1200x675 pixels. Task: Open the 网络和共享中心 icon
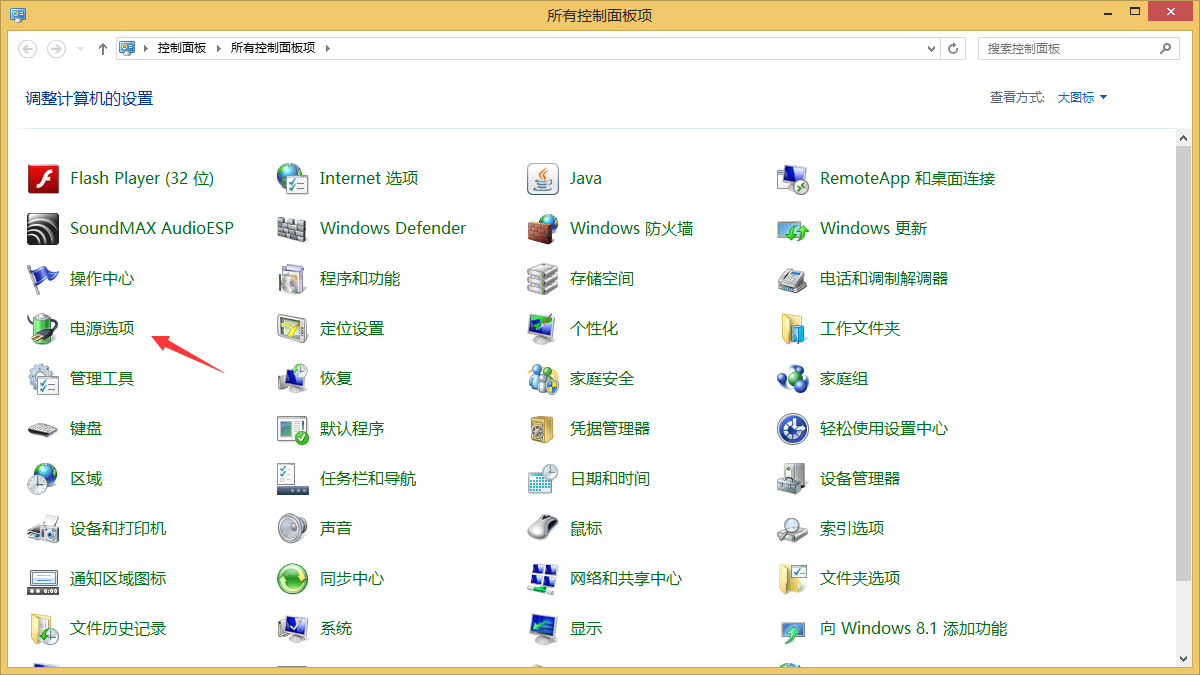(x=542, y=579)
